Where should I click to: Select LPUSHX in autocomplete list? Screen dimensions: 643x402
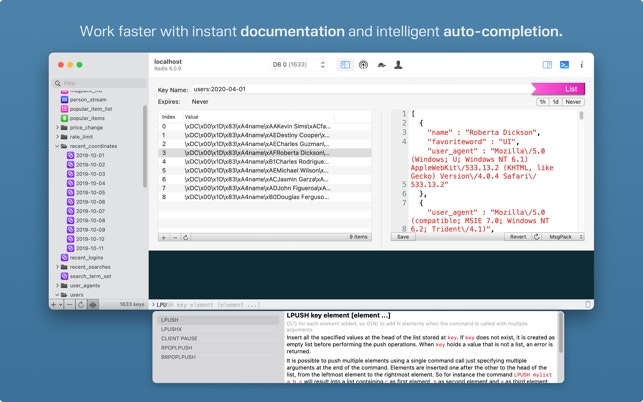pos(218,329)
